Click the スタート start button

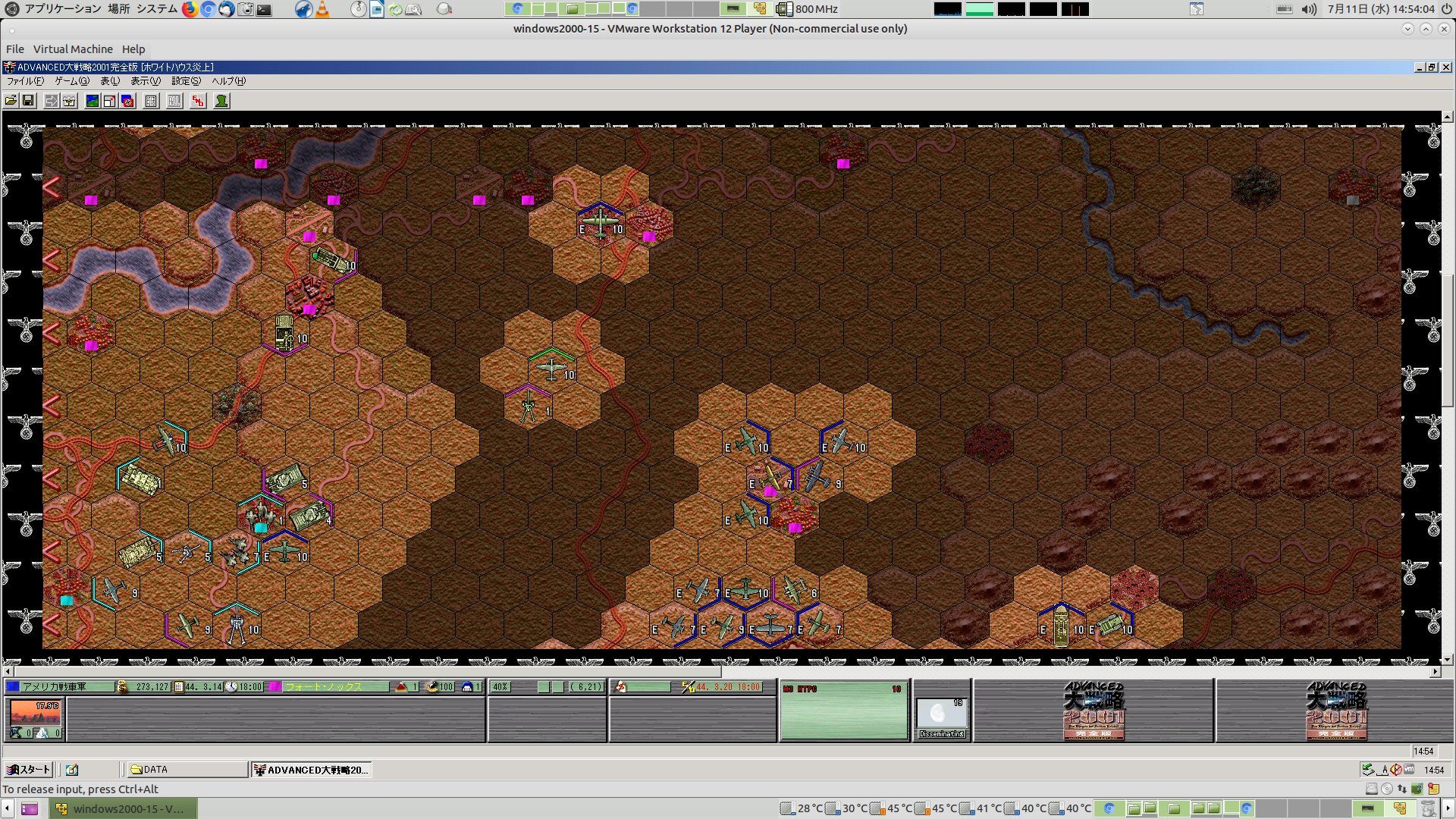tap(28, 770)
